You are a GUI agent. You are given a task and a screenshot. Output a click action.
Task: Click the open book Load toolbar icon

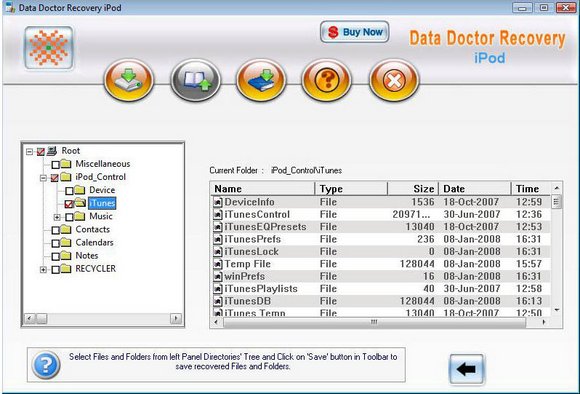[195, 80]
